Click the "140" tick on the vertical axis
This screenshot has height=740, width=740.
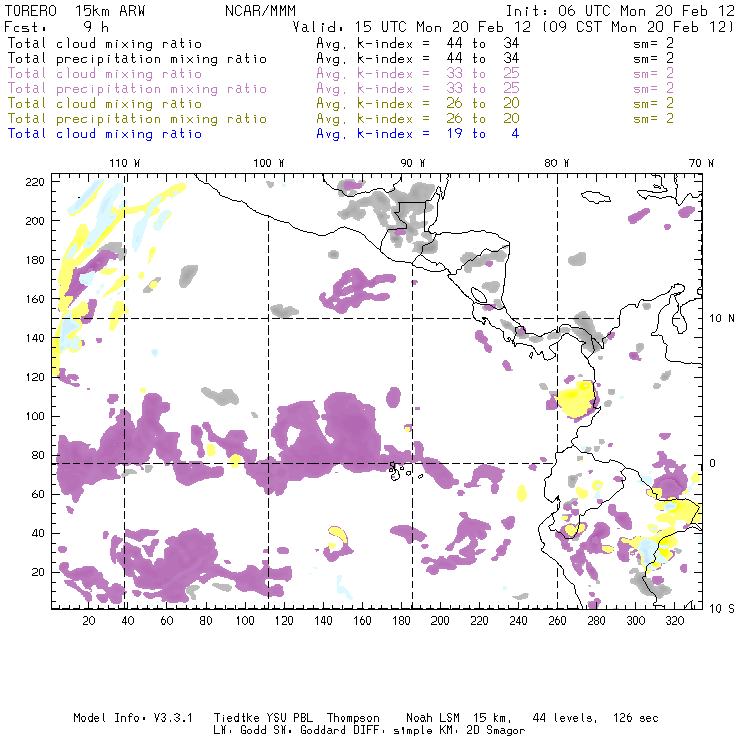pyautogui.click(x=35, y=338)
